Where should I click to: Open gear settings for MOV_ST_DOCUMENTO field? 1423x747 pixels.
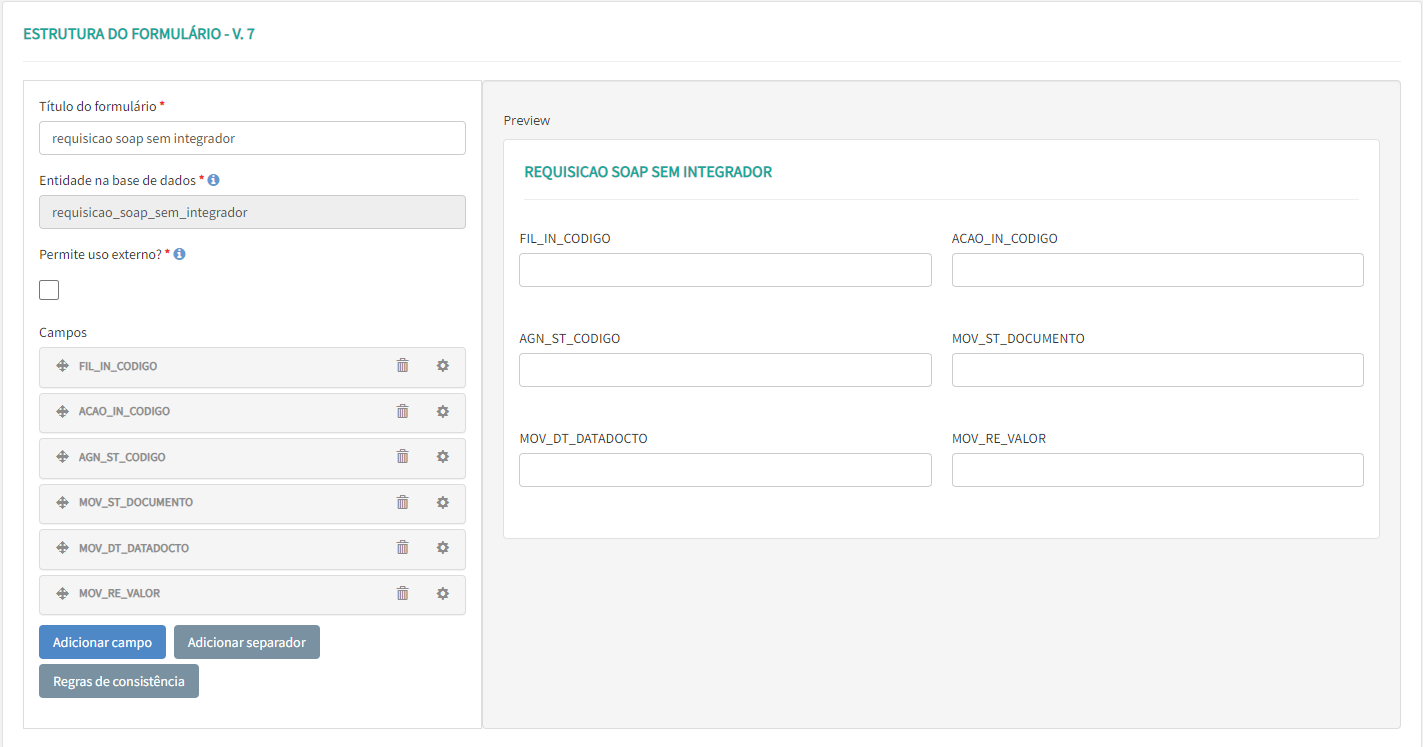(443, 502)
